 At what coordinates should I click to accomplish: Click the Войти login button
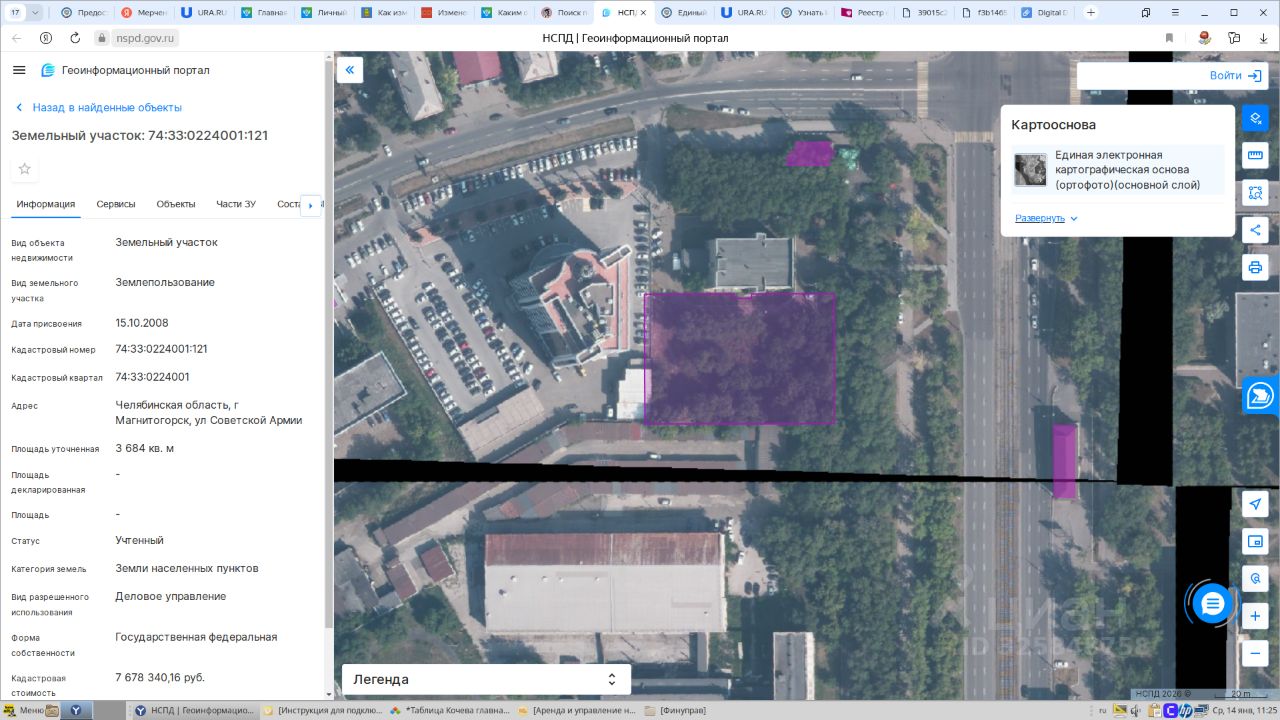(x=1235, y=76)
